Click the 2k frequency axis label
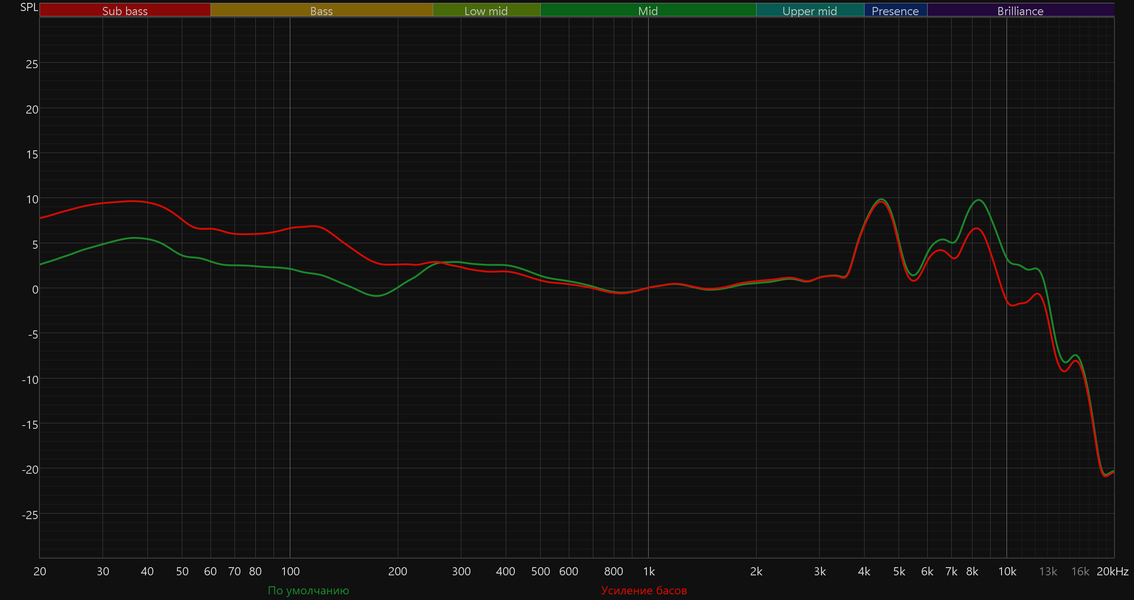The image size is (1134, 600). tap(756, 571)
